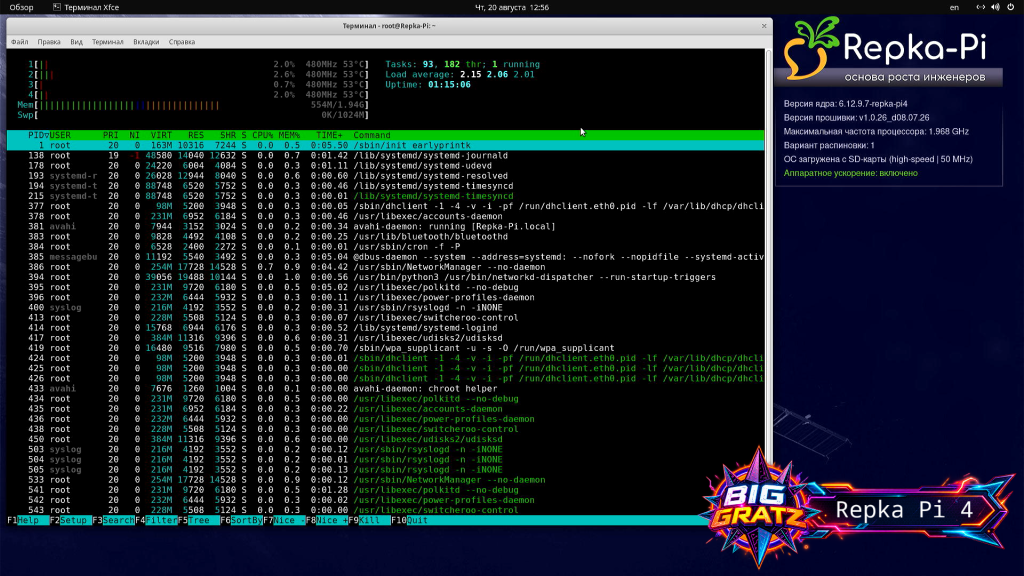Sort by the TIME+ column header
The image size is (1024, 576).
329,135
